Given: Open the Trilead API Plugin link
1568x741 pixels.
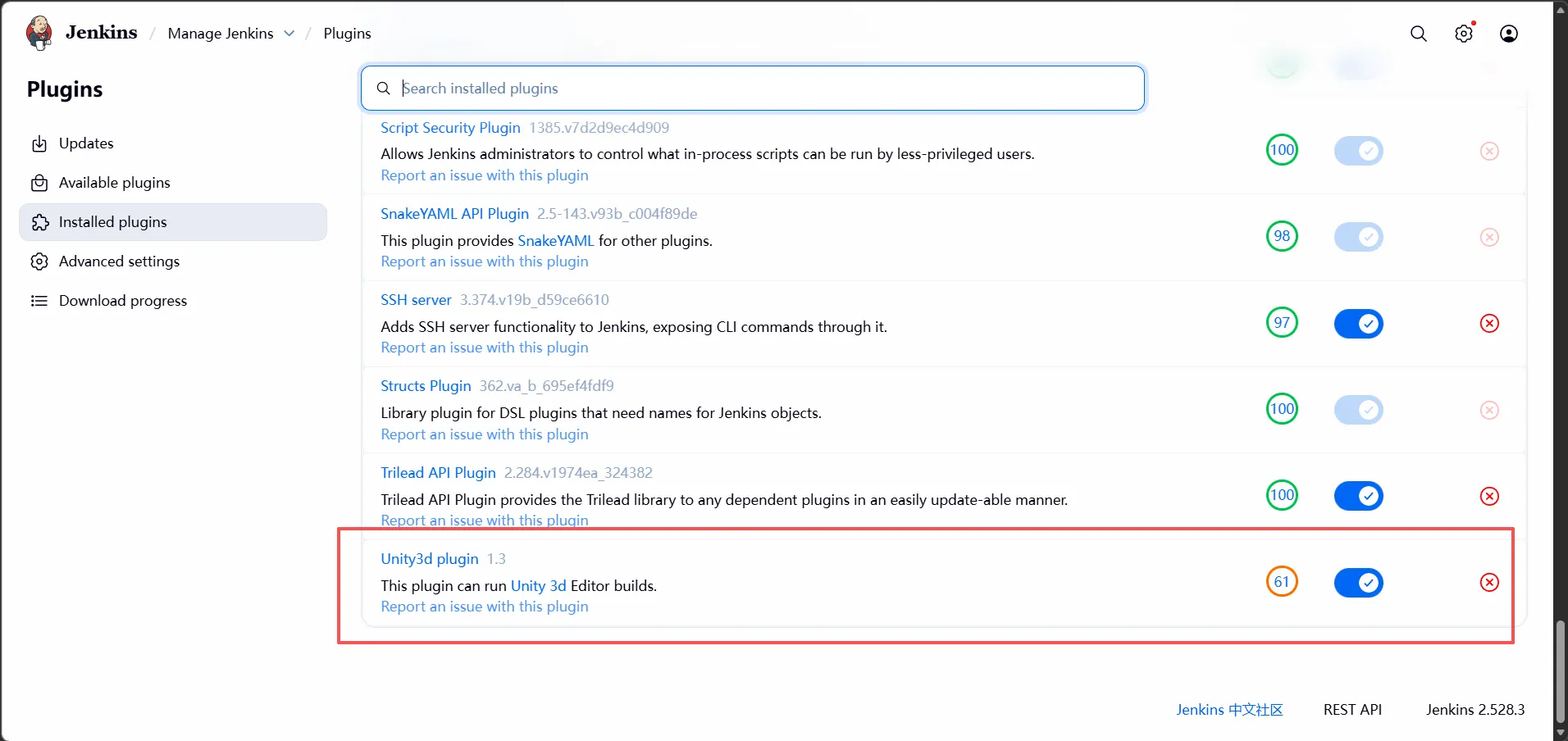Looking at the screenshot, I should point(438,473).
